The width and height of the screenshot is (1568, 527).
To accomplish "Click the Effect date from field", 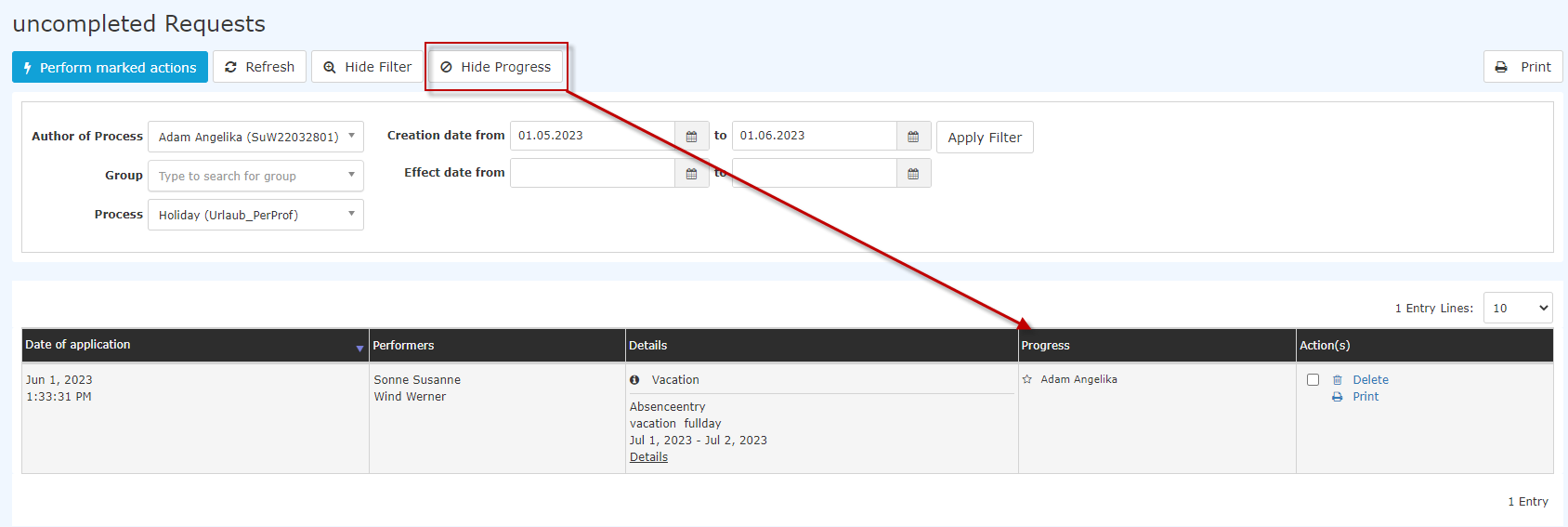I will 593,173.
